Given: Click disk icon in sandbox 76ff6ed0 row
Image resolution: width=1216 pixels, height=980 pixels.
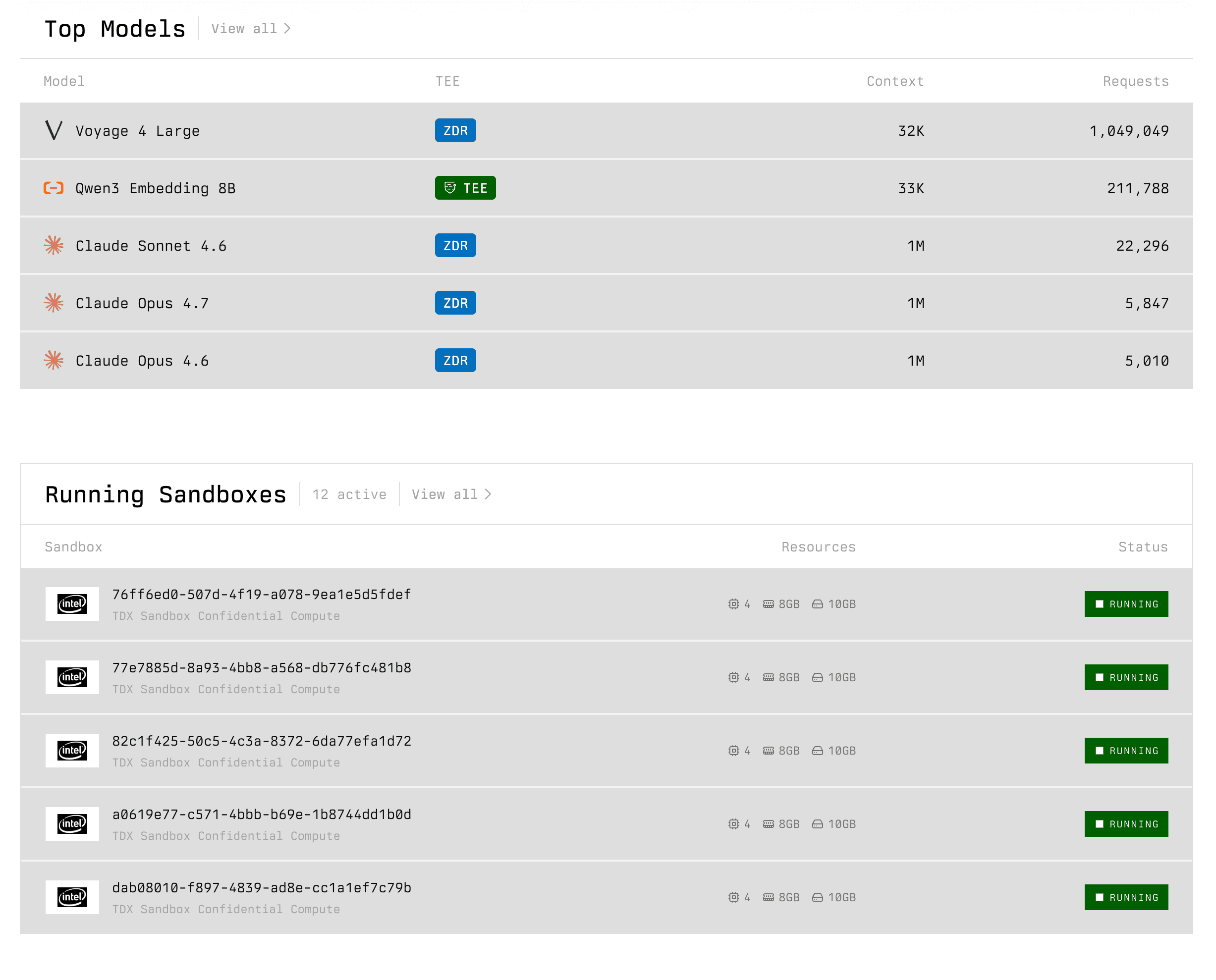Looking at the screenshot, I should (818, 604).
